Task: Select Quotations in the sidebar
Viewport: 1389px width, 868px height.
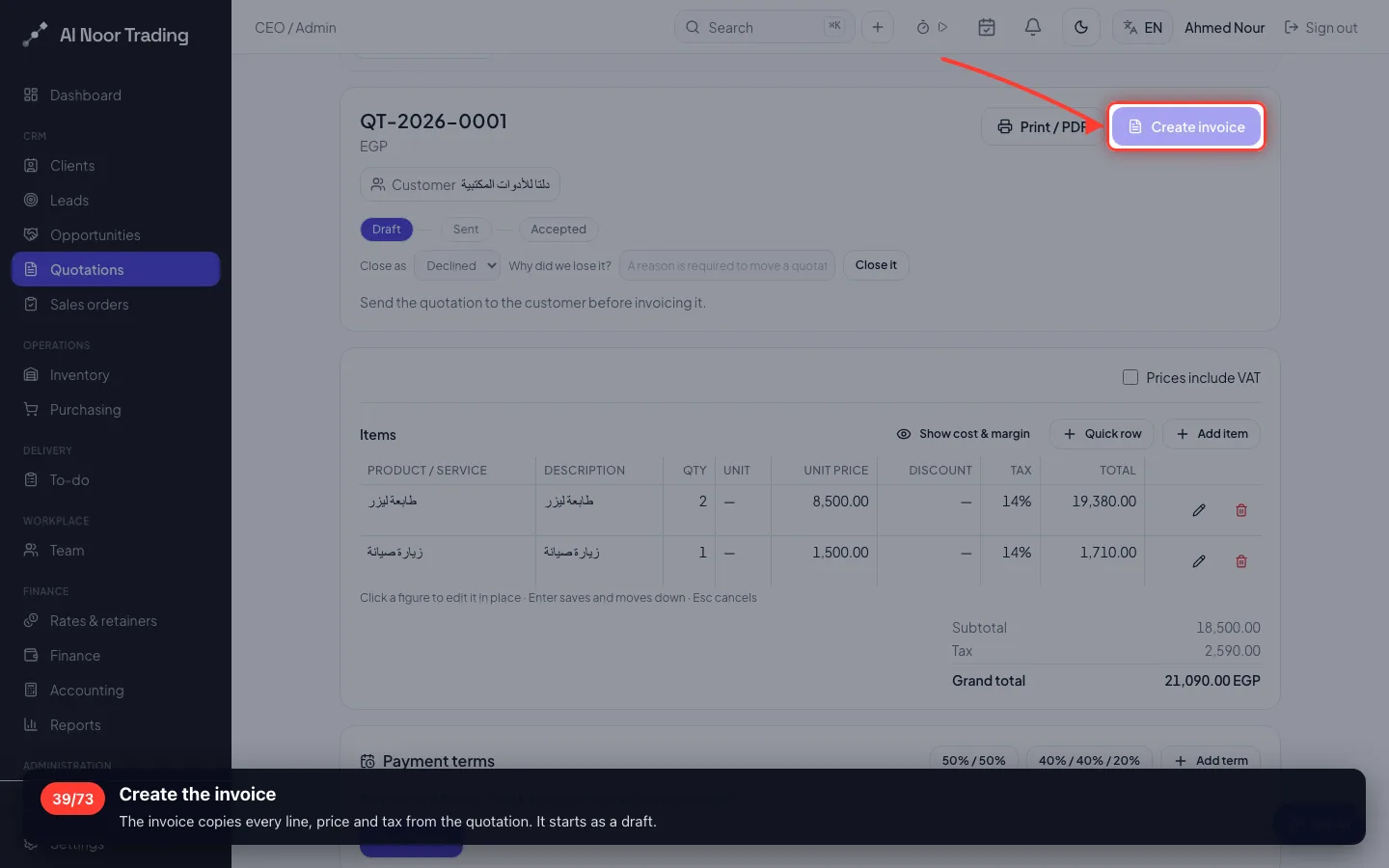Action: pyautogui.click(x=116, y=269)
